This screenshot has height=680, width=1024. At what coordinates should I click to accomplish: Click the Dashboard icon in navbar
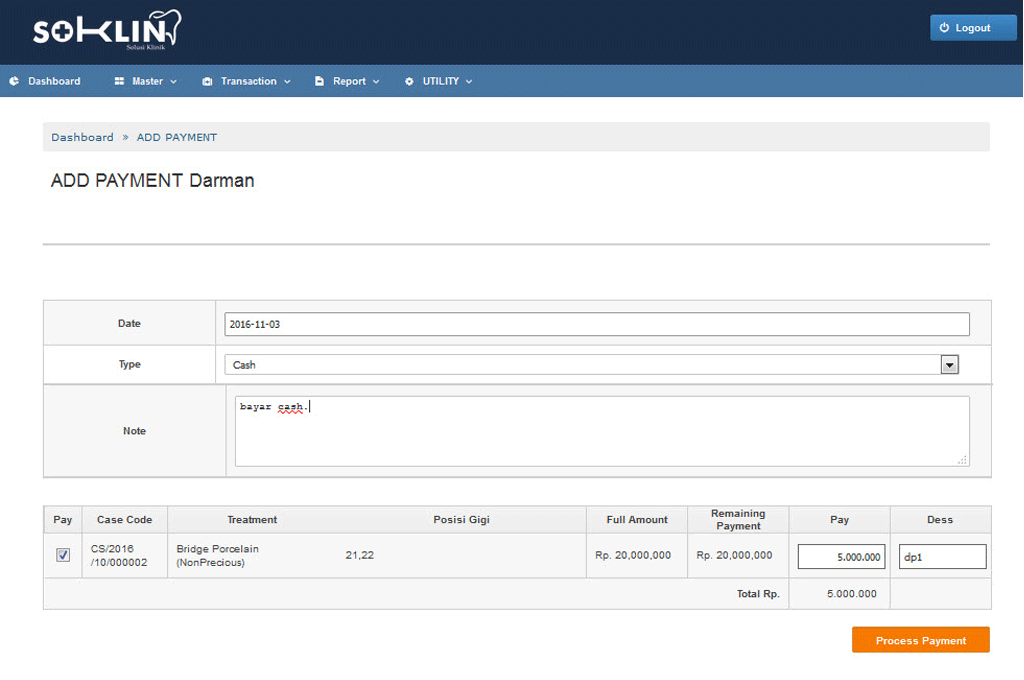[x=14, y=81]
